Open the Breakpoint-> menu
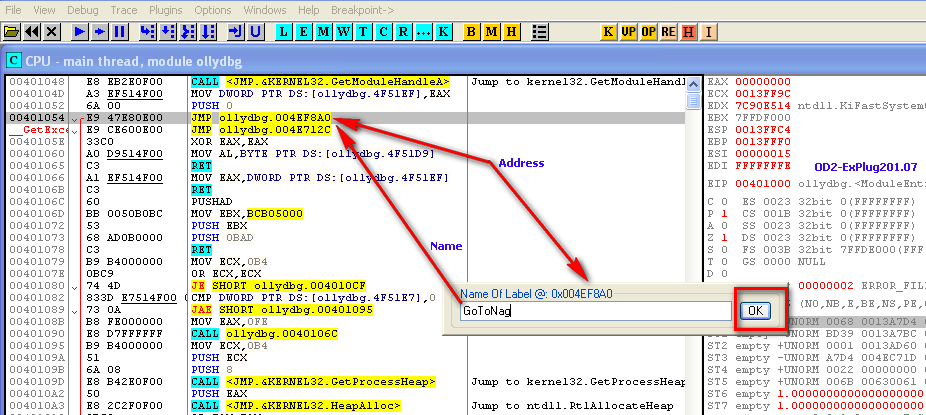The height and width of the screenshot is (415, 926). tap(363, 10)
